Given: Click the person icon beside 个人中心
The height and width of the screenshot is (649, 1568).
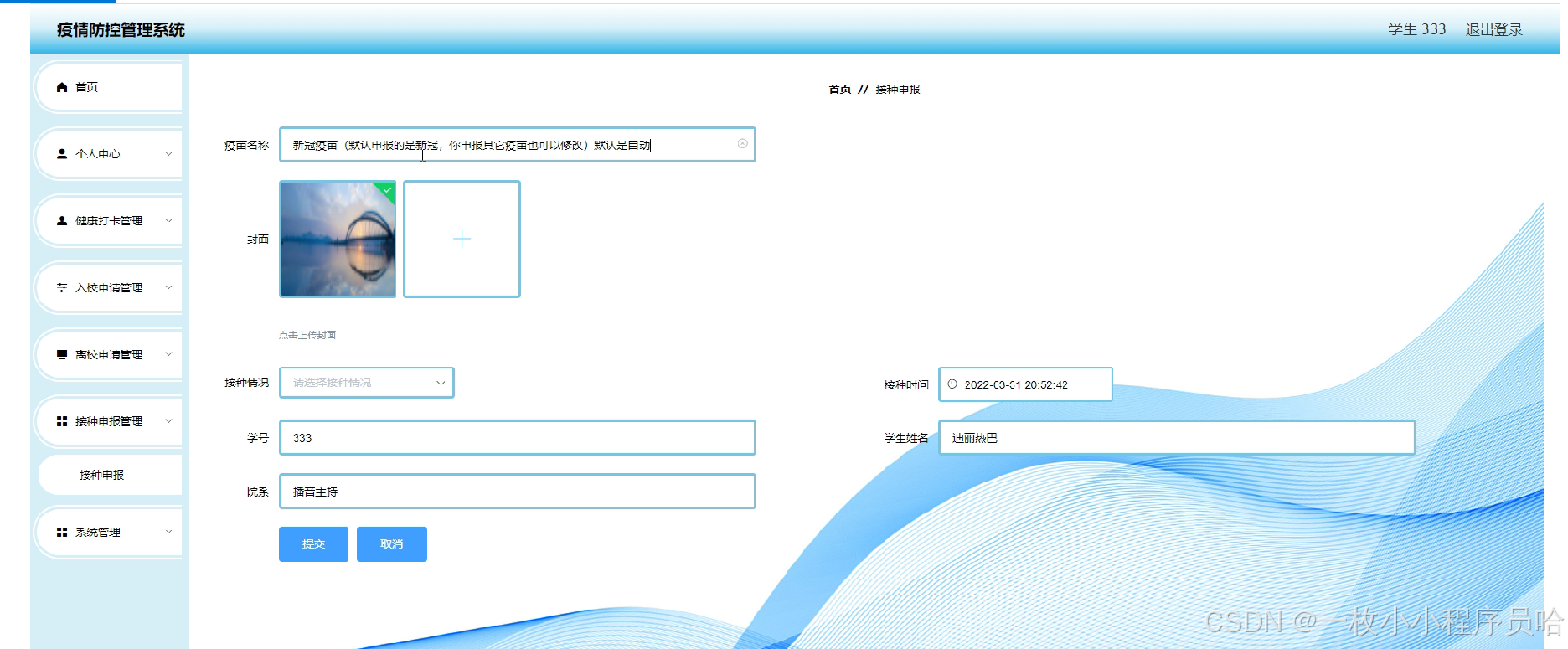Looking at the screenshot, I should 62,154.
